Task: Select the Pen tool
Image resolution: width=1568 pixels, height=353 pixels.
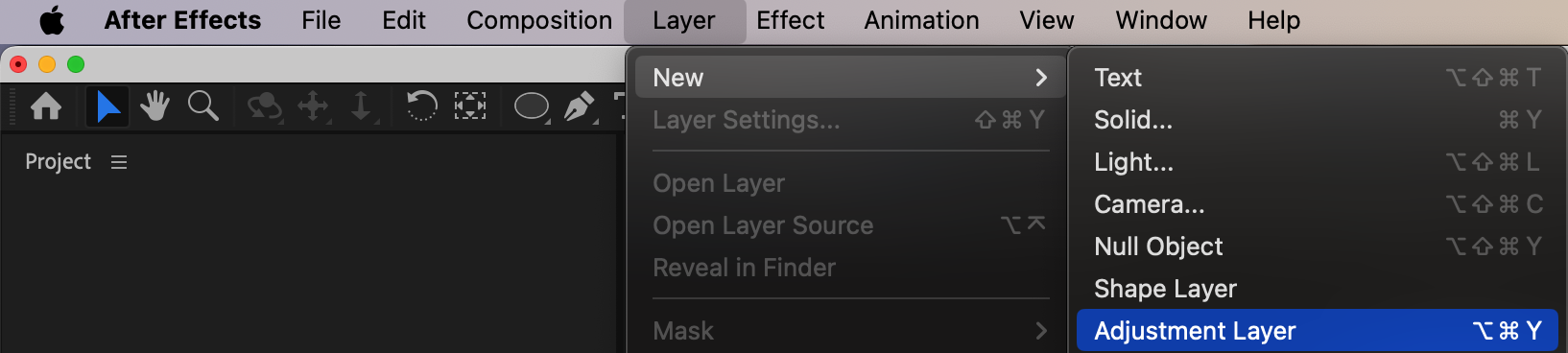Action: pos(580,106)
